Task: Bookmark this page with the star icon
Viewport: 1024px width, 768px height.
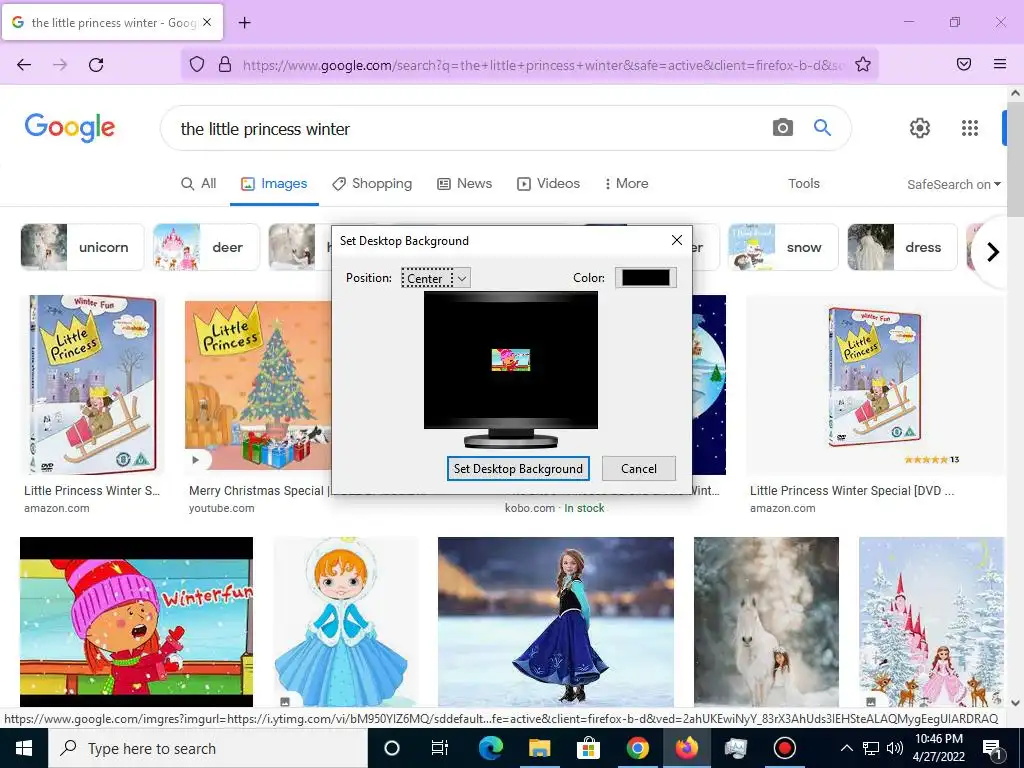Action: coord(863,64)
